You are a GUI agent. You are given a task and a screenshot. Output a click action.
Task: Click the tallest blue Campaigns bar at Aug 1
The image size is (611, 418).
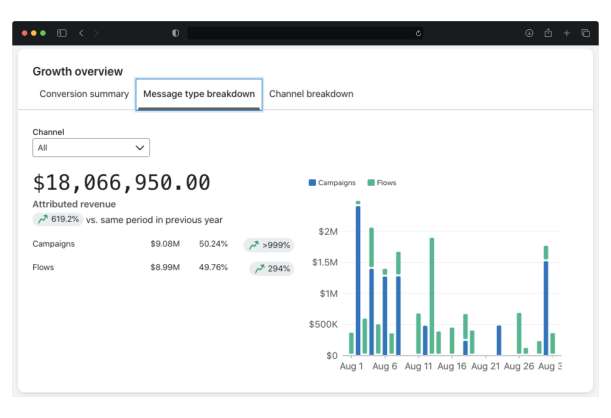(x=358, y=280)
